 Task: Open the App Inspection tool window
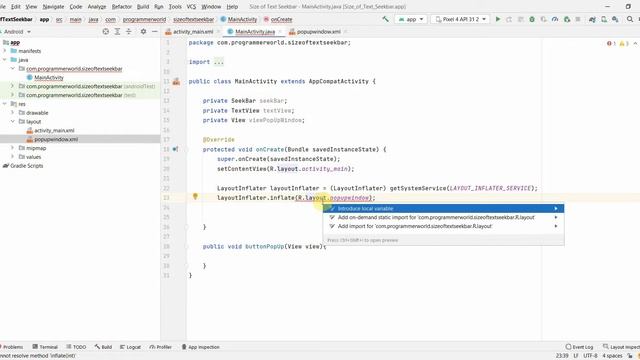[x=200, y=347]
